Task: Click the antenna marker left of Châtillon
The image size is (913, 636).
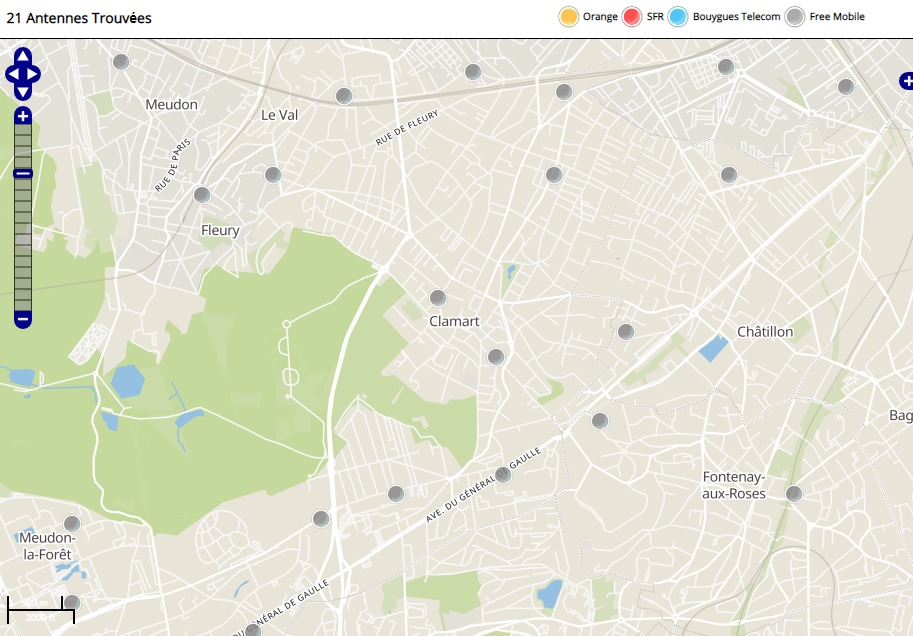Action: (626, 332)
